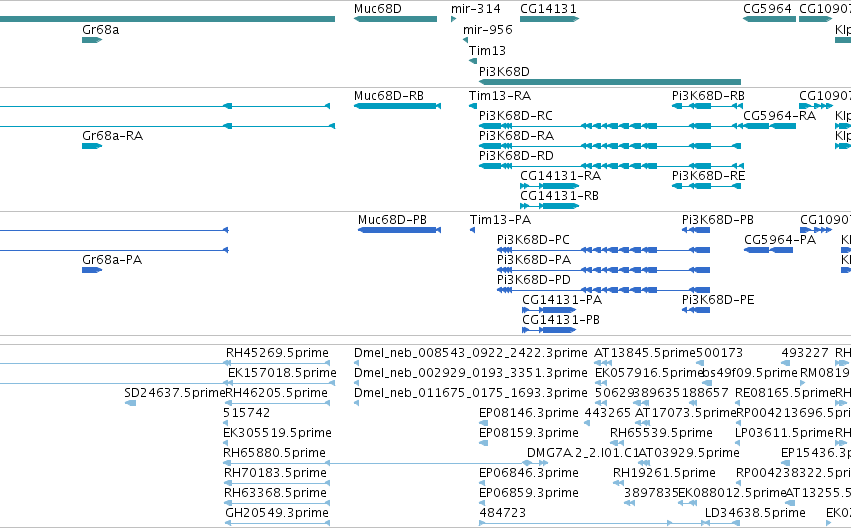Click the Dmel_neb_008543_0922_2422.3prime EST label

(471, 353)
